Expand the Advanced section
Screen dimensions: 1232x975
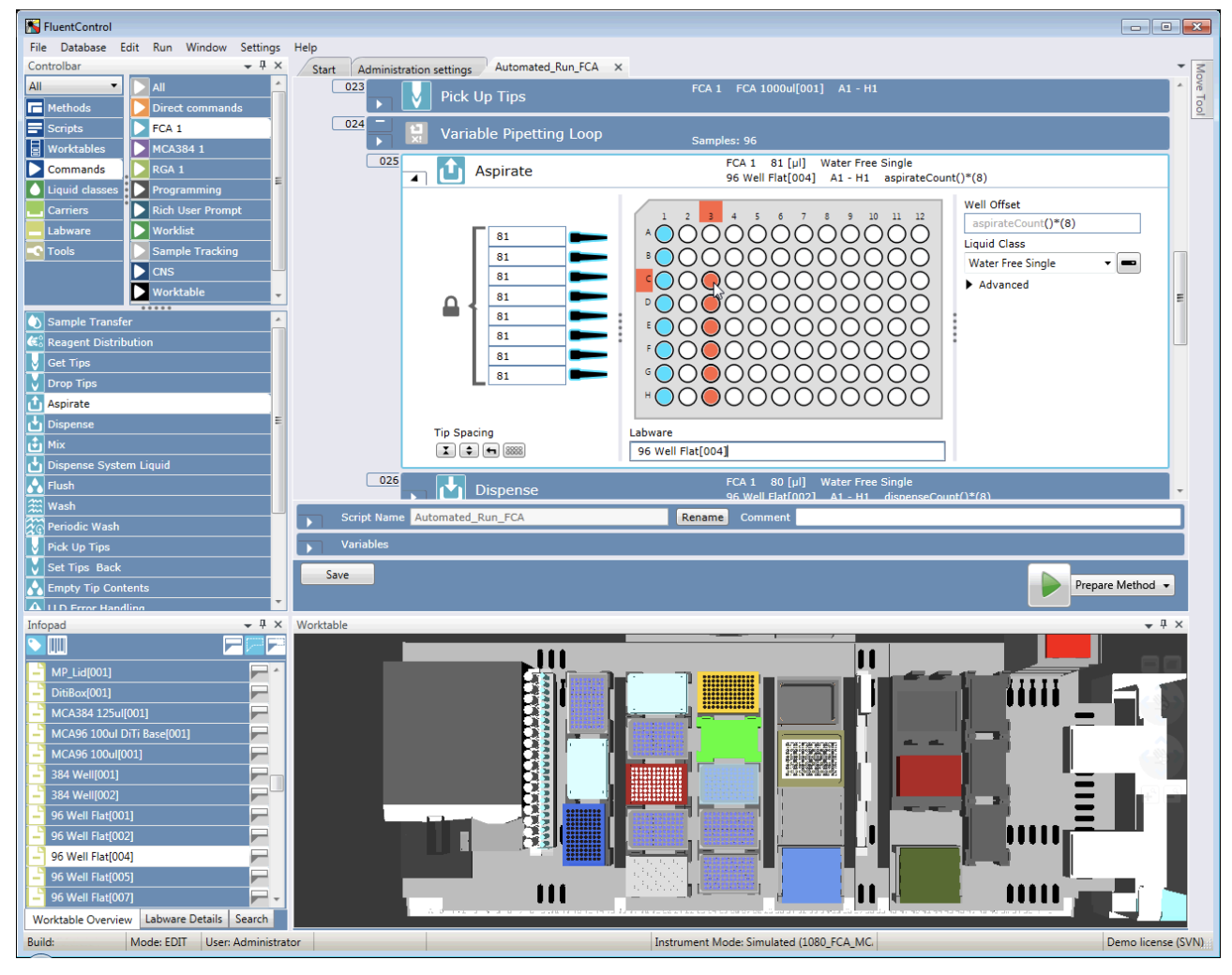(969, 285)
